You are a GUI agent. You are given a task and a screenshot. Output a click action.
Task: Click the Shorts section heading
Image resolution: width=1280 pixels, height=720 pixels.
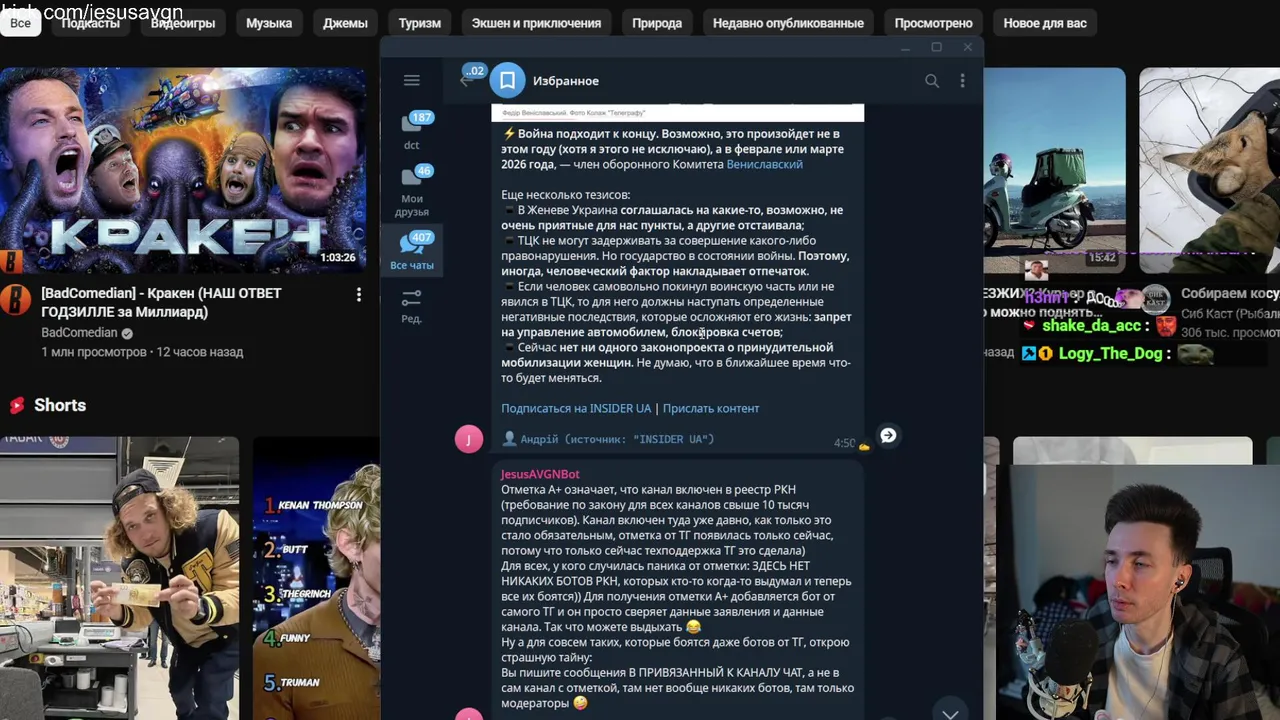60,405
